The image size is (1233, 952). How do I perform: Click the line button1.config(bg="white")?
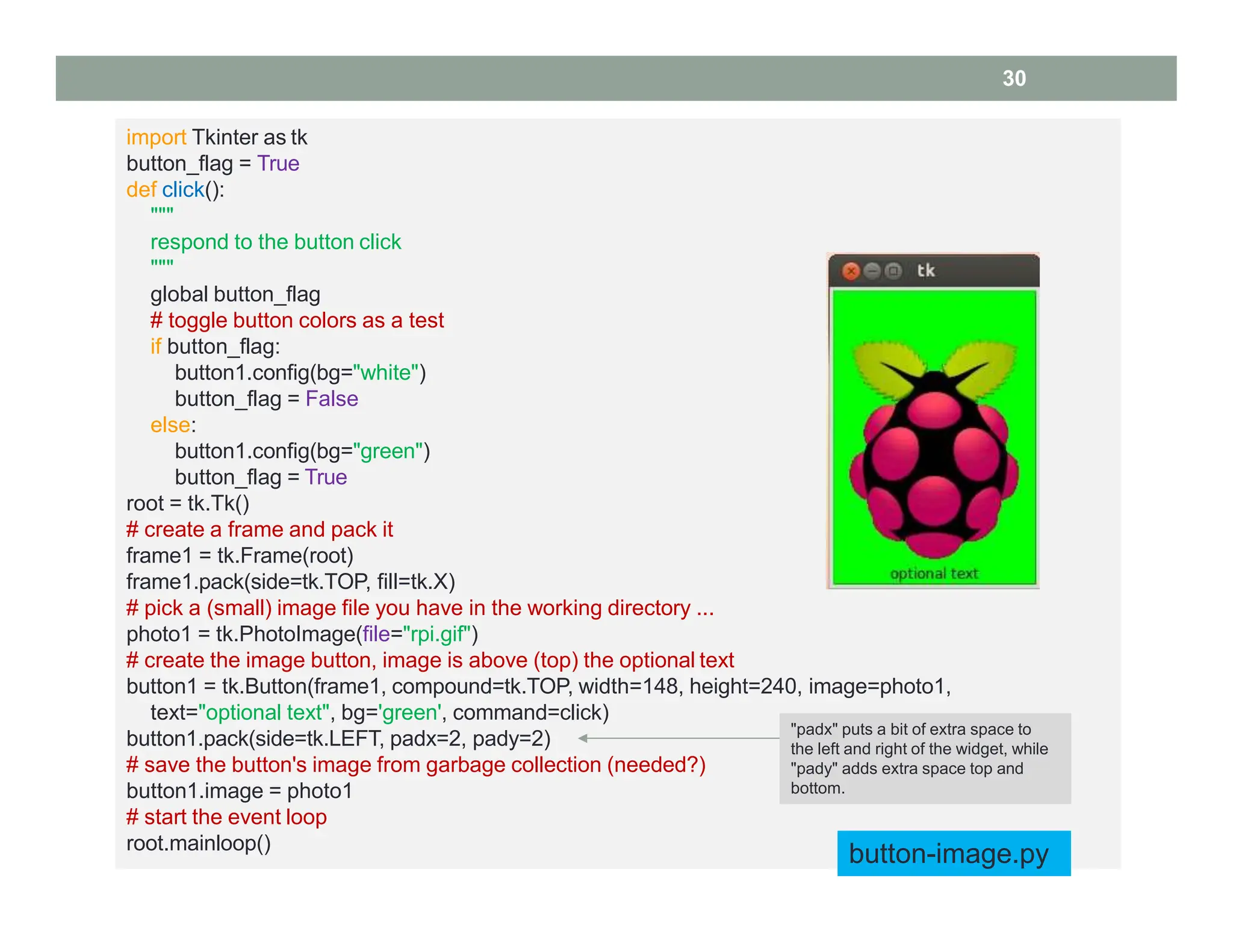pyautogui.click(x=300, y=372)
